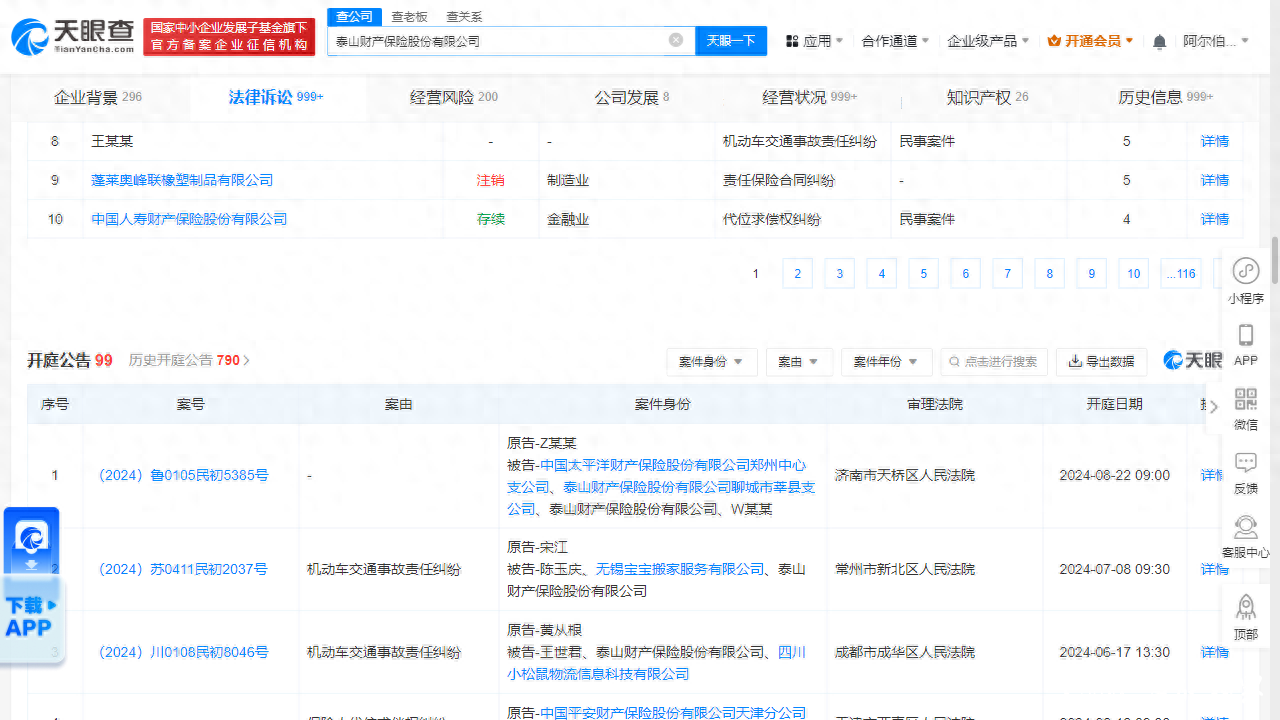Switch to the 查关系 search tab

tap(463, 17)
